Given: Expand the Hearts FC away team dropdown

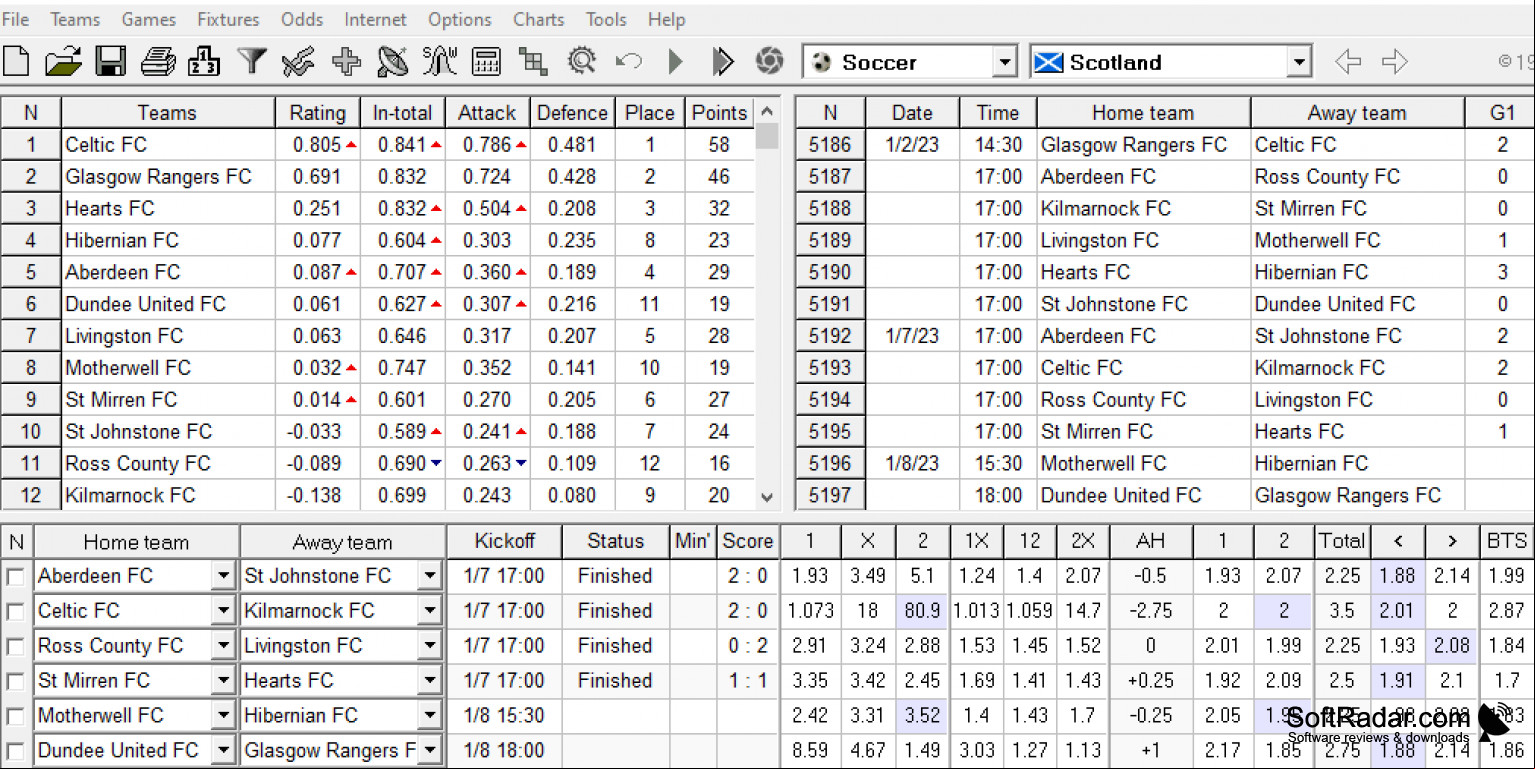Looking at the screenshot, I should point(430,681).
